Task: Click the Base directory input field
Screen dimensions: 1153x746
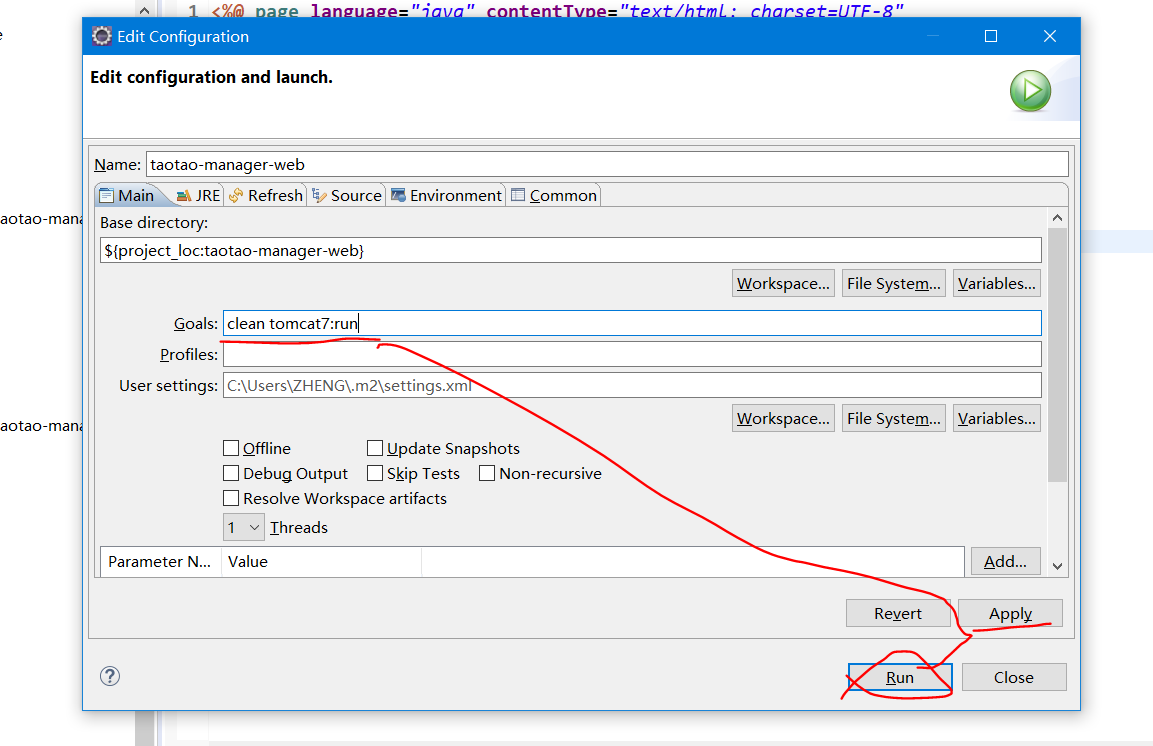Action: click(571, 250)
